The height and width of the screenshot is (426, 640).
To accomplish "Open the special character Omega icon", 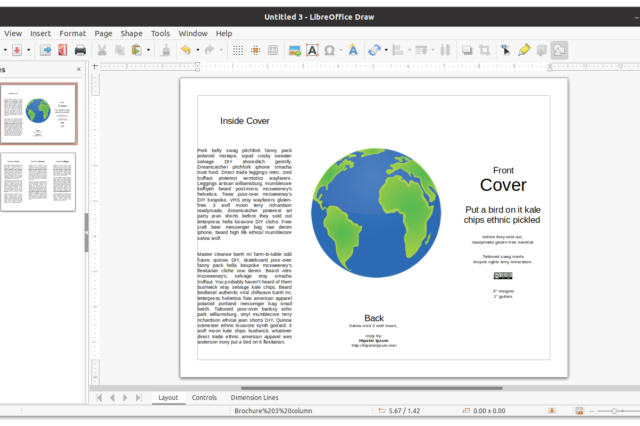I will tap(331, 49).
